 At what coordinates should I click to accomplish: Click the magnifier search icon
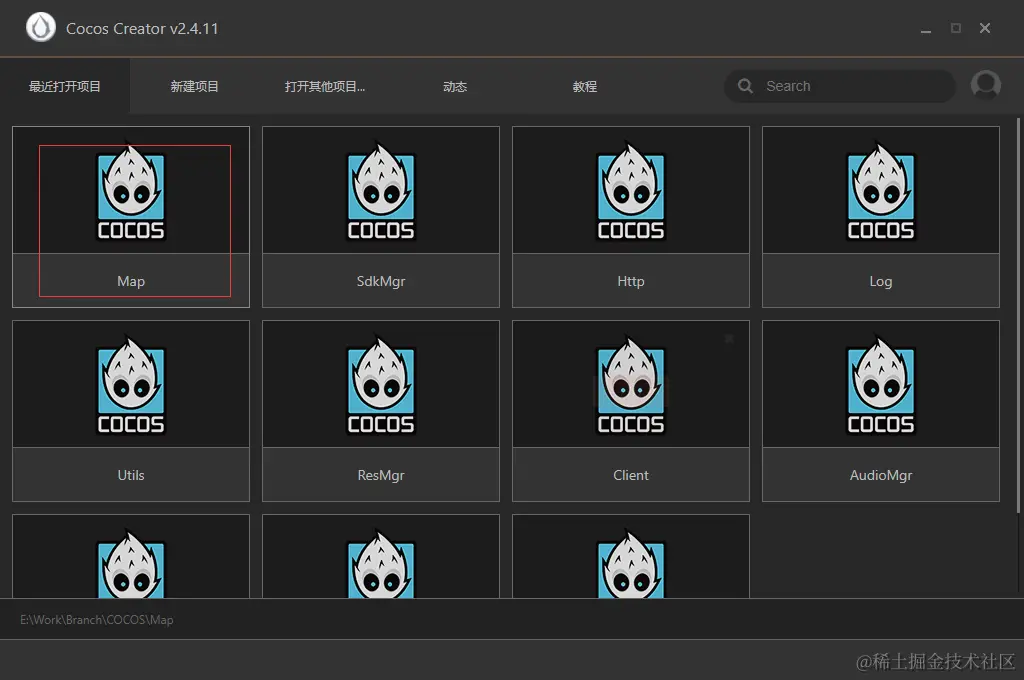click(x=745, y=86)
